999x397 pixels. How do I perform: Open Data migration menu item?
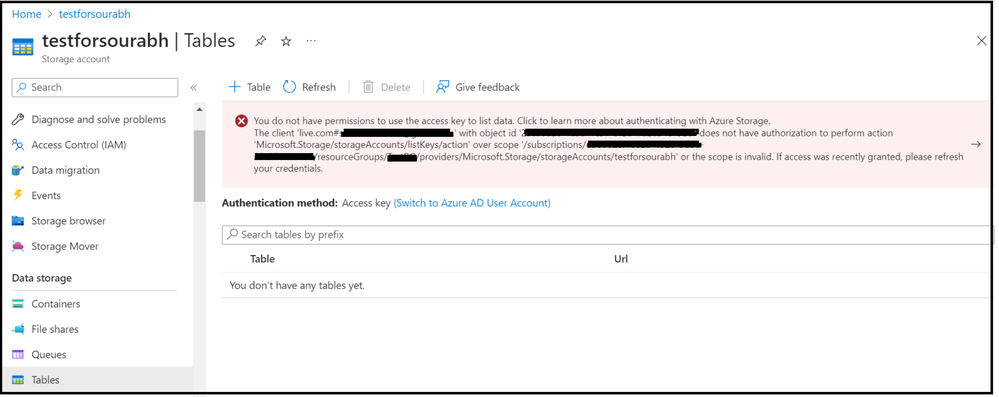[x=66, y=170]
